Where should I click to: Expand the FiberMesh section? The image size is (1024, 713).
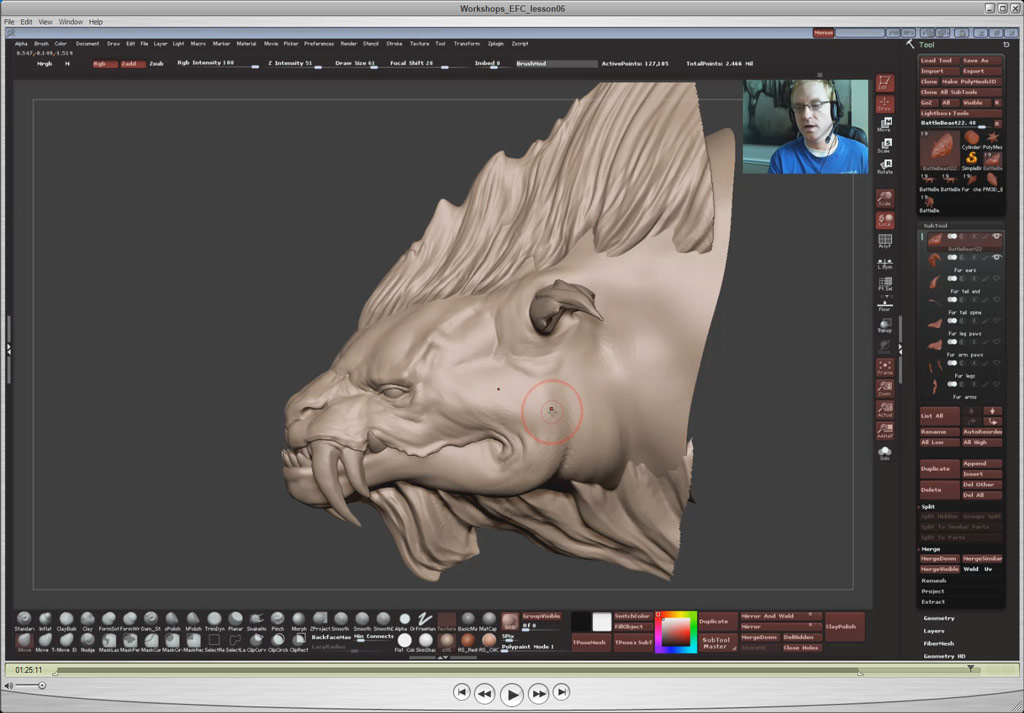[x=939, y=643]
